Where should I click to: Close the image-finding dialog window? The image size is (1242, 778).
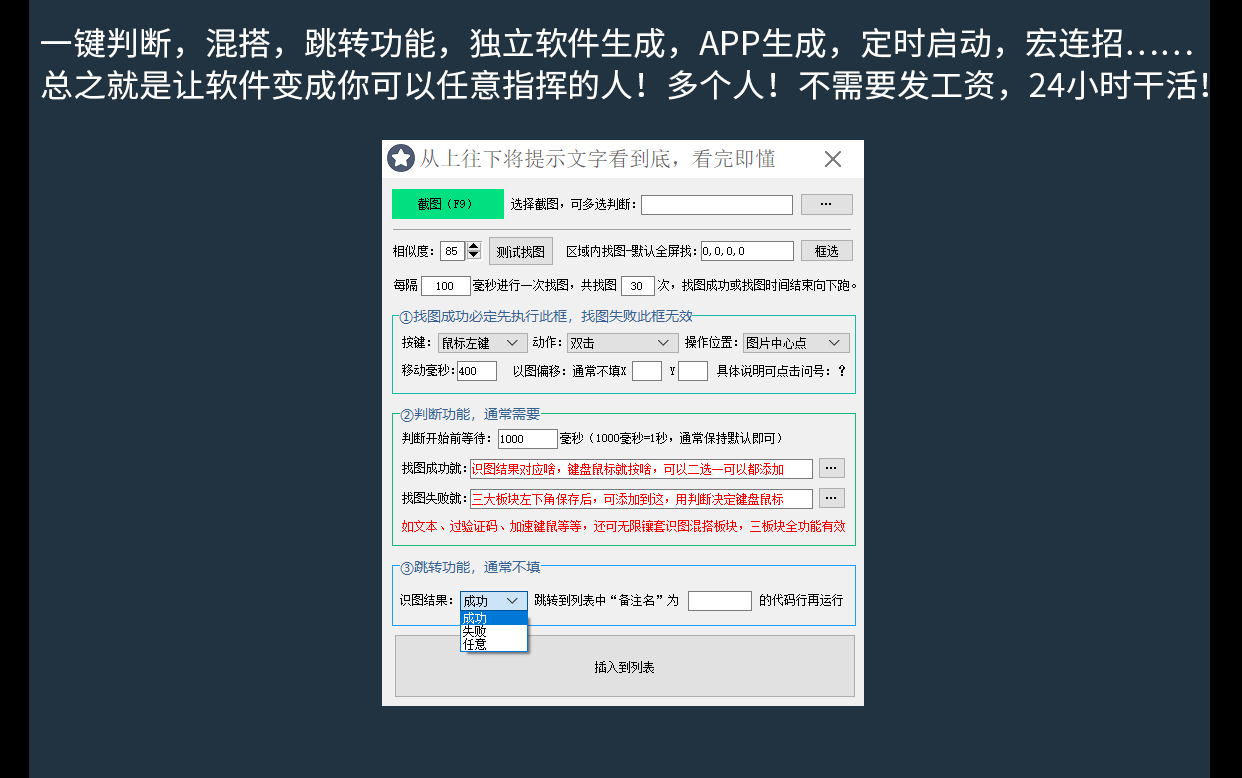832,159
